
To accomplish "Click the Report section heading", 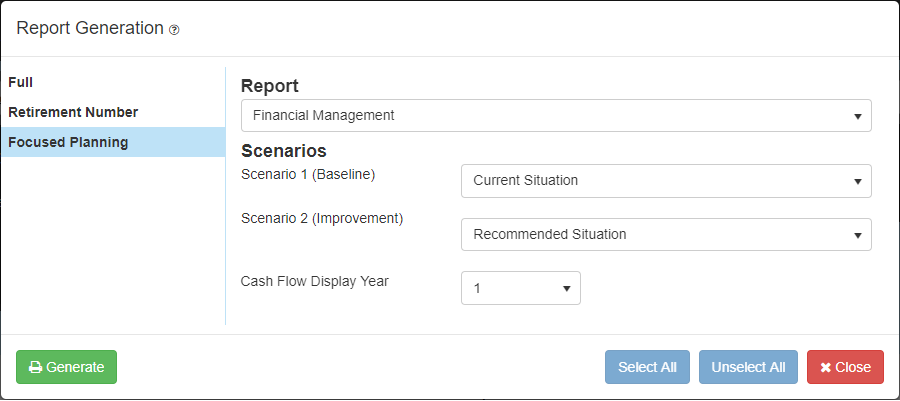I will [270, 86].
